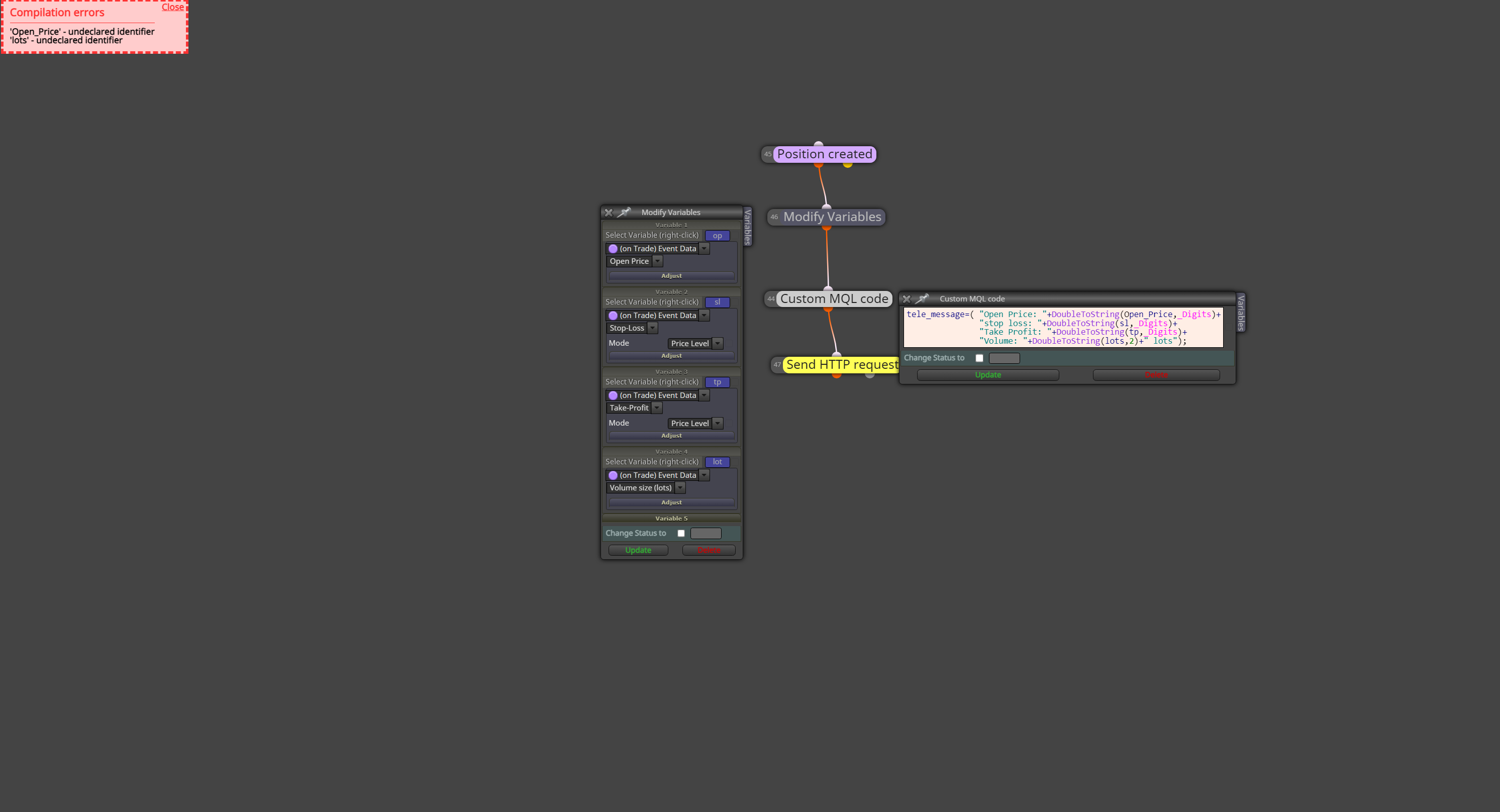Click the 'lots' undeclared identifier error line
This screenshot has height=812, width=1500.
click(66, 40)
